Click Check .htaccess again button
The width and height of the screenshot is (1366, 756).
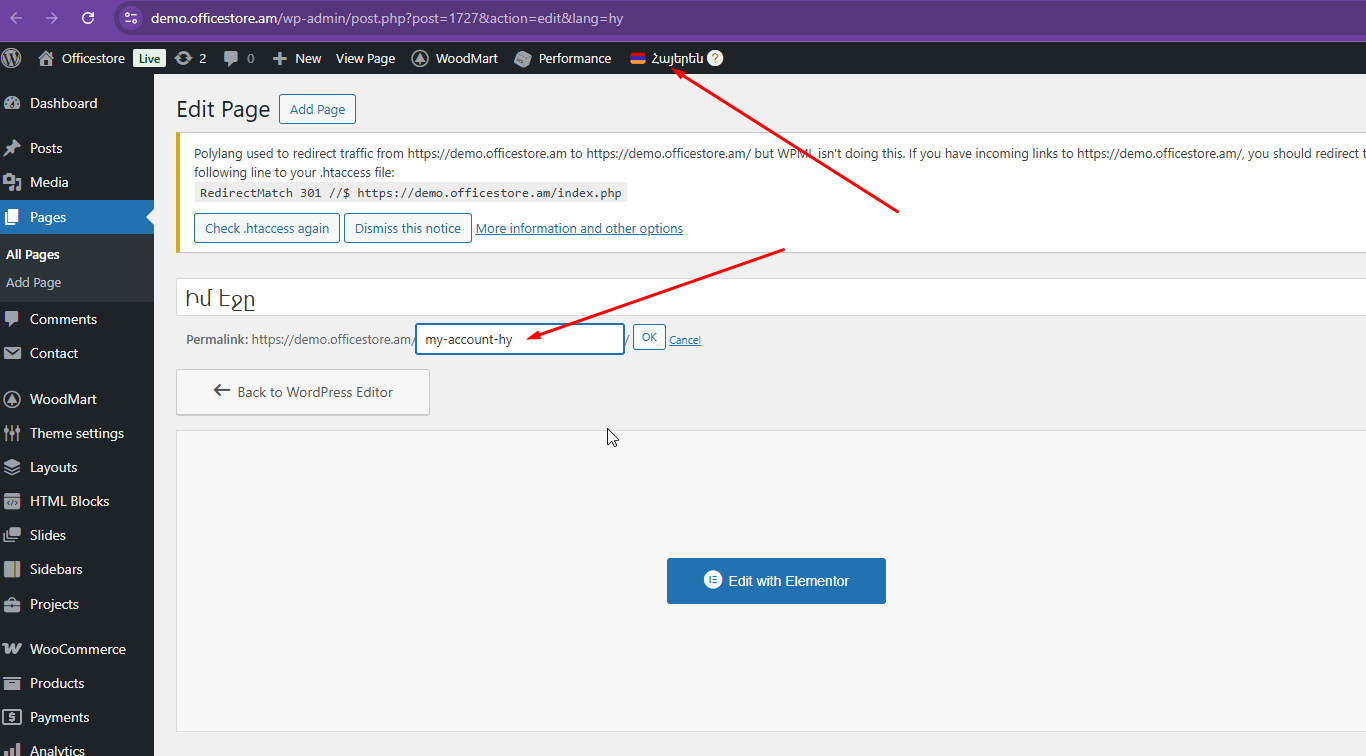pyautogui.click(x=267, y=228)
